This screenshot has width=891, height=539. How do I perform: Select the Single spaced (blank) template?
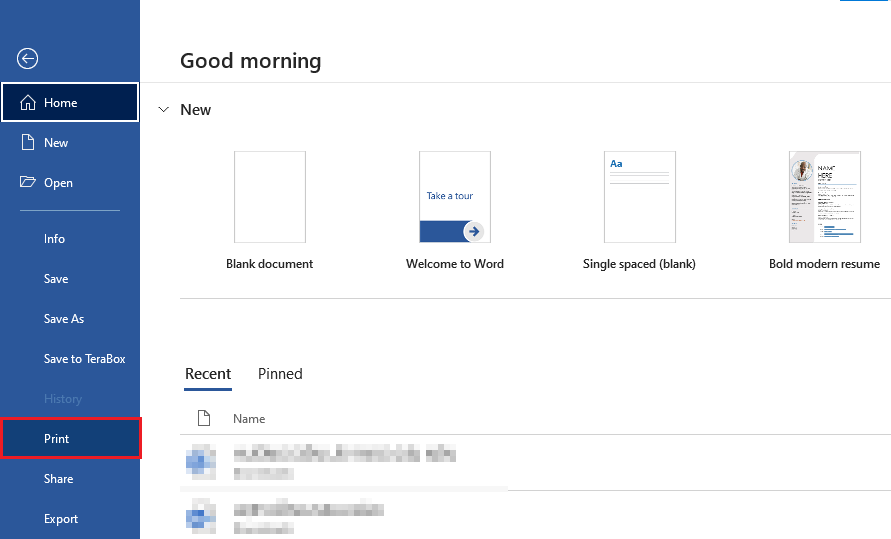[640, 197]
